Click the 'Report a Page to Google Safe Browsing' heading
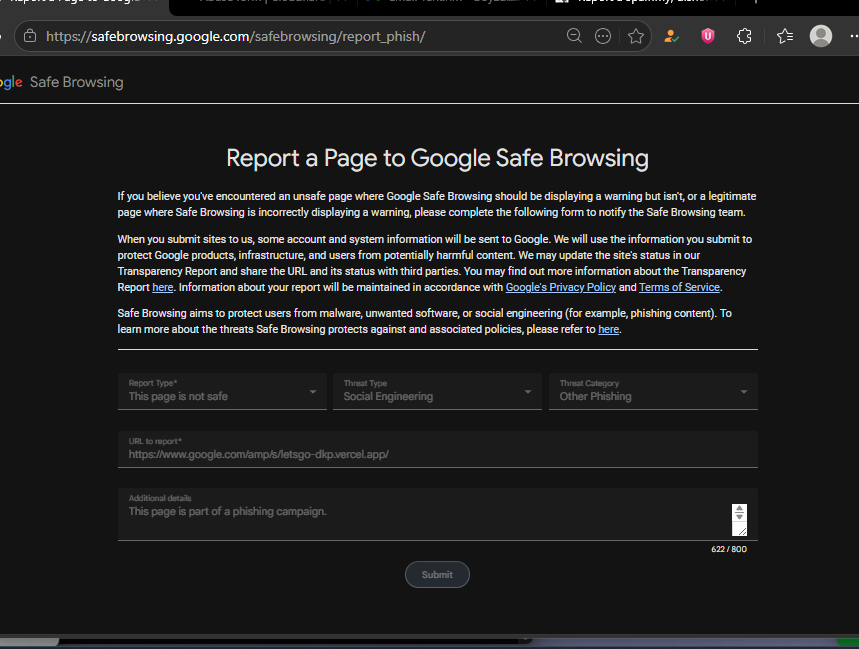Viewport: 859px width, 649px height. click(x=437, y=158)
